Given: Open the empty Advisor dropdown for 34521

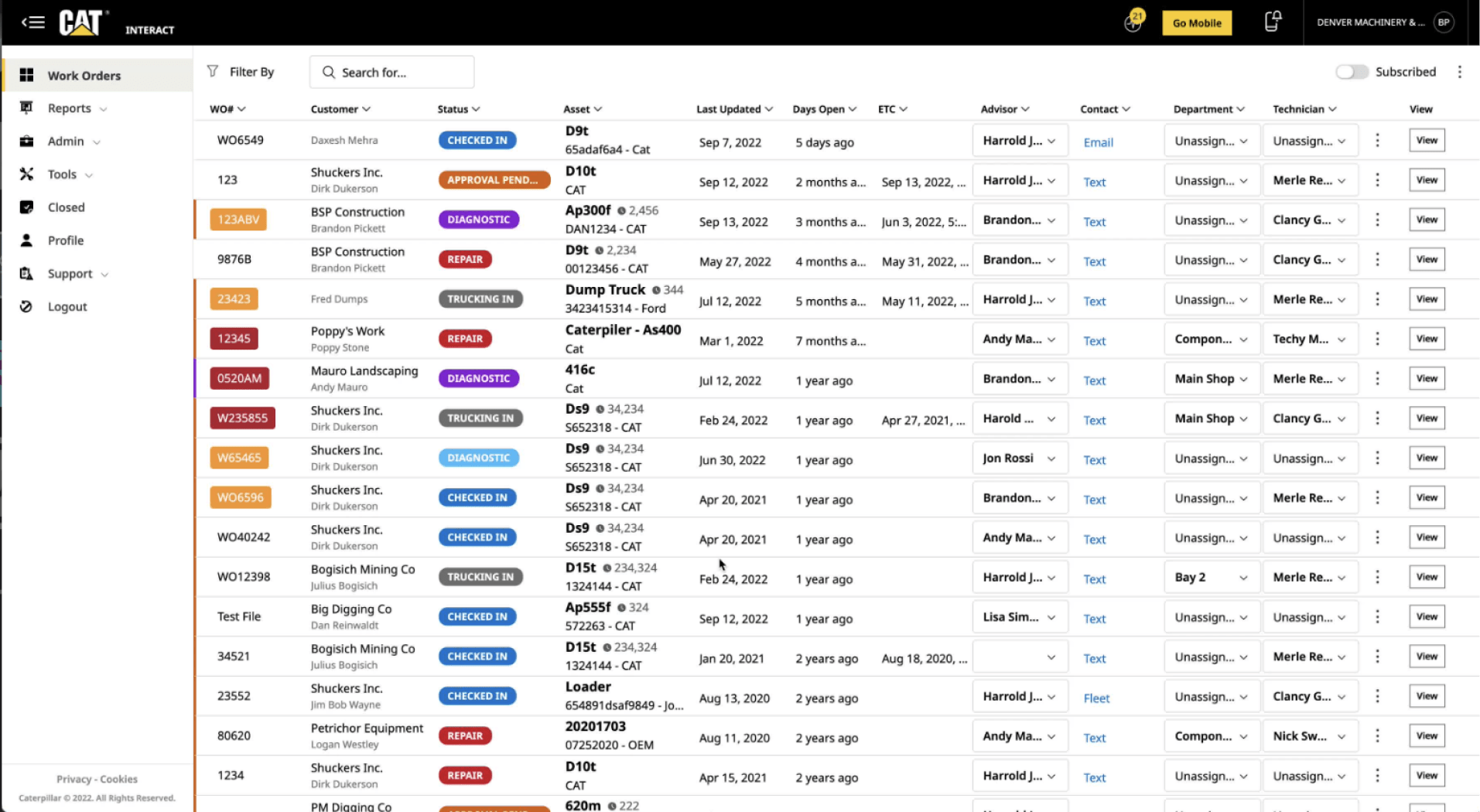Looking at the screenshot, I should point(1020,657).
